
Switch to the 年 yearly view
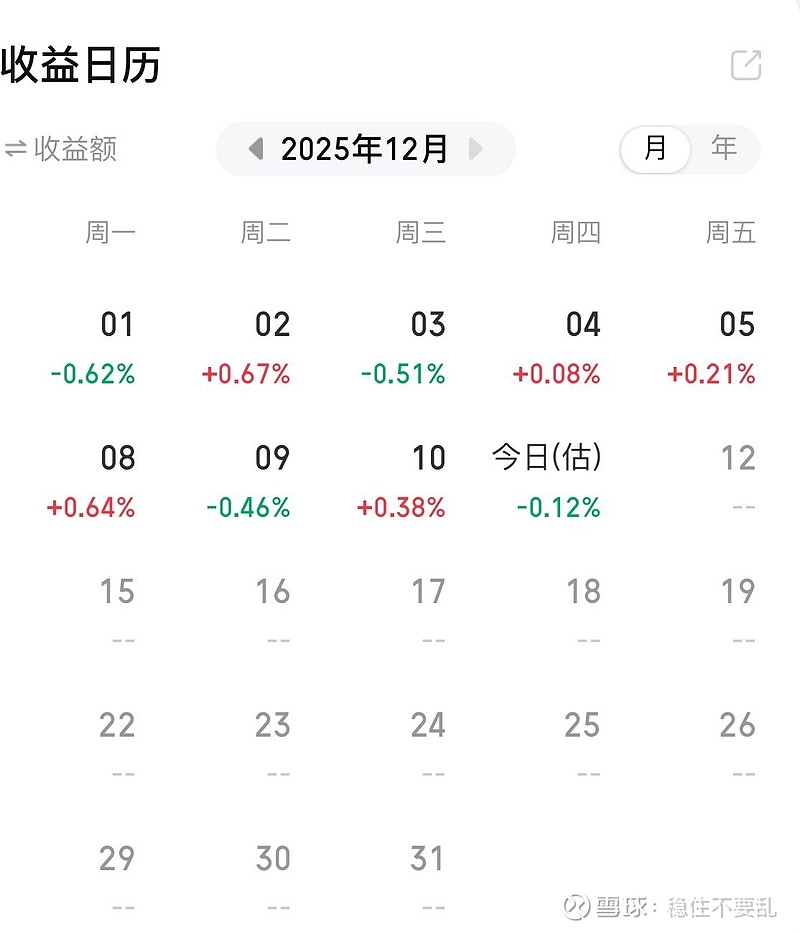click(x=724, y=149)
